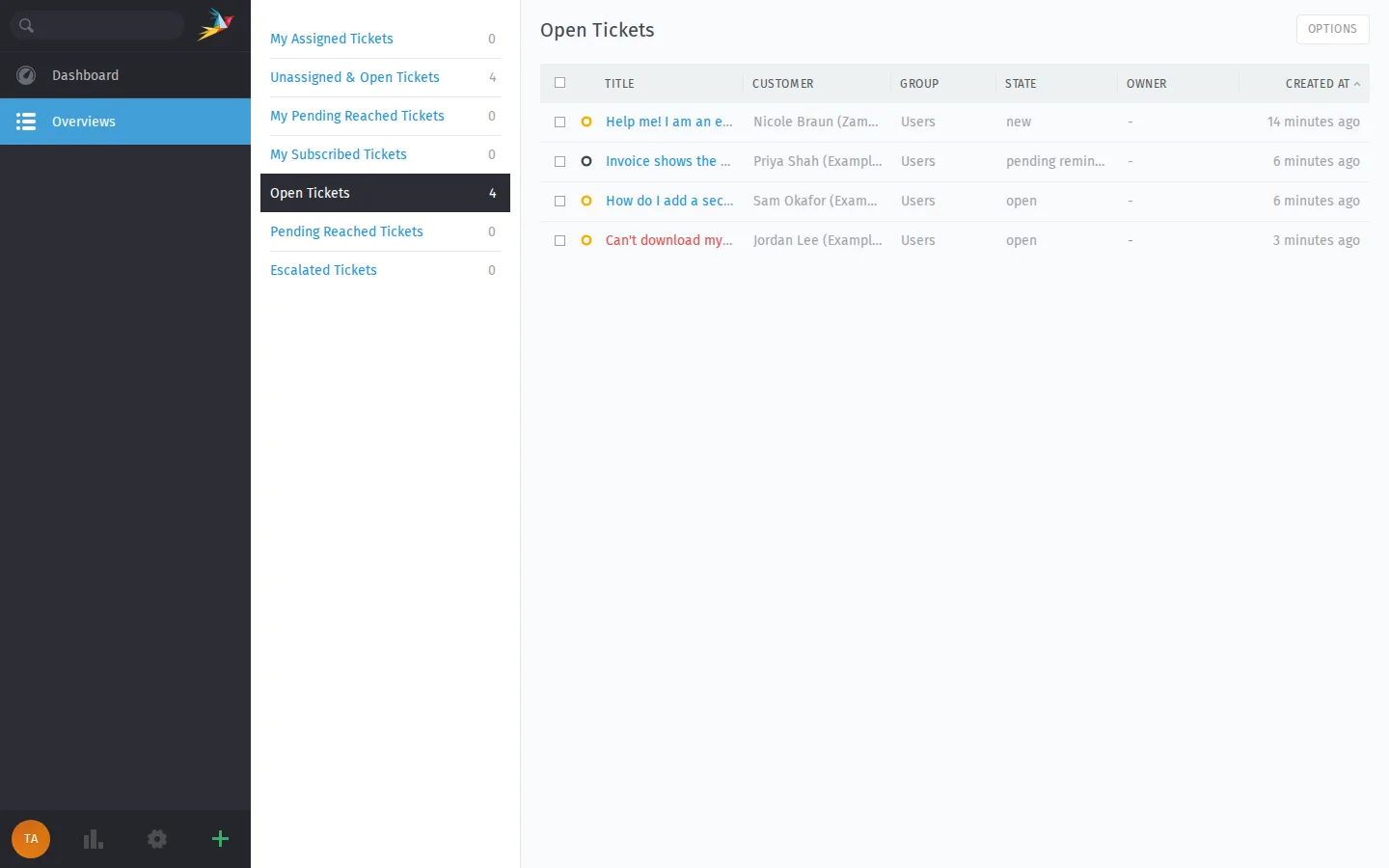The width and height of the screenshot is (1389, 868).
Task: Click the Zammad bird logo
Action: tap(216, 25)
